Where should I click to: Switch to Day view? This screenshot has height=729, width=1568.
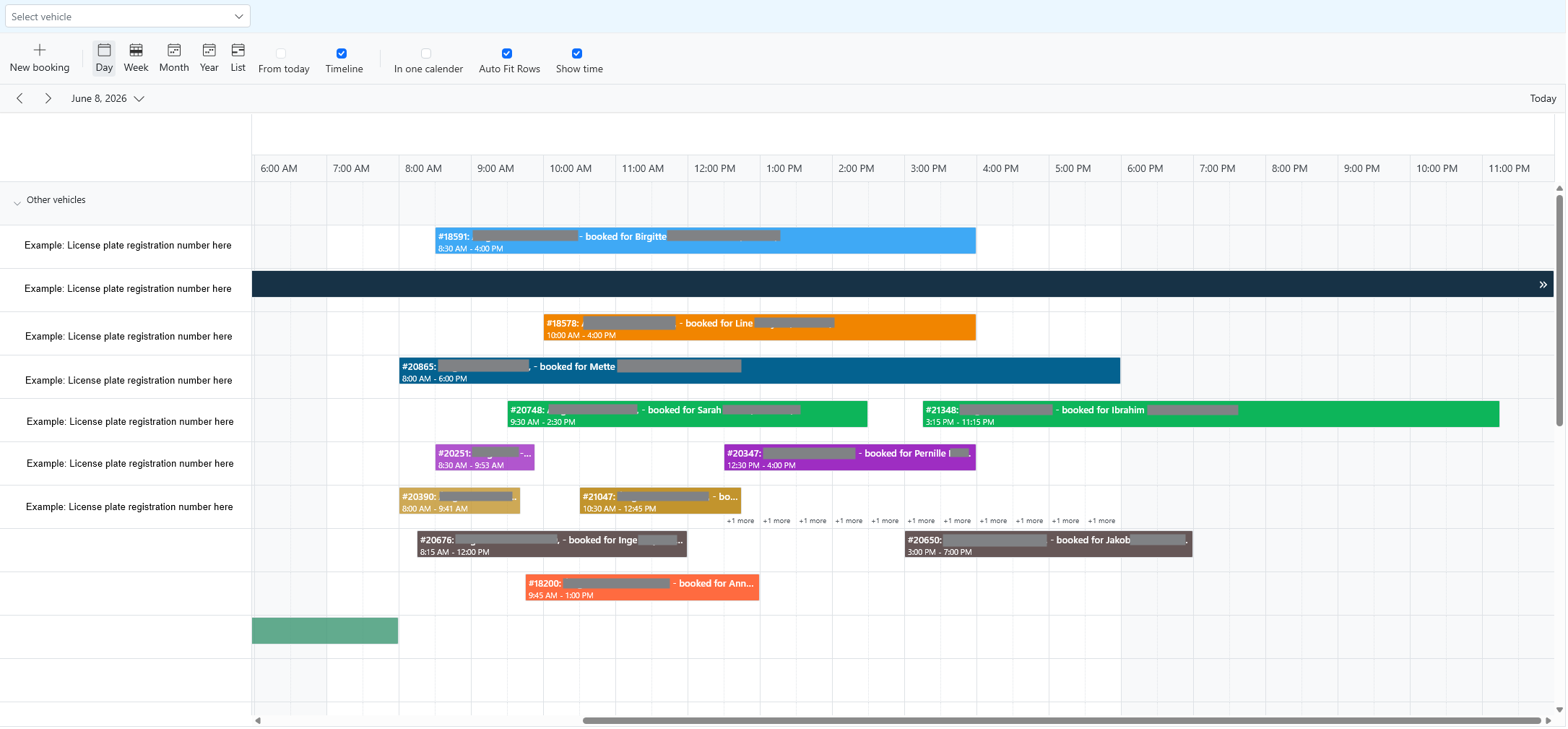pyautogui.click(x=104, y=59)
